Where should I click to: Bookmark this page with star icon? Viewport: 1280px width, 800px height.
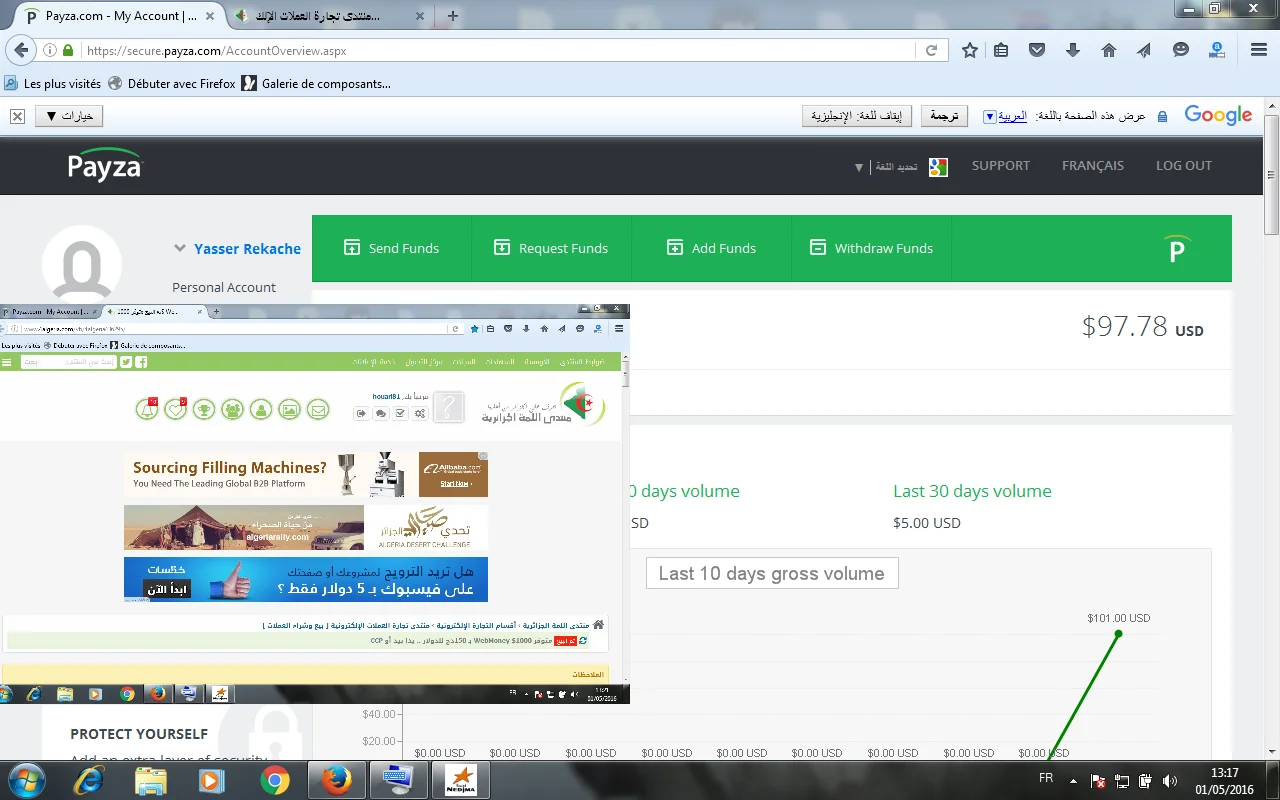click(969, 50)
